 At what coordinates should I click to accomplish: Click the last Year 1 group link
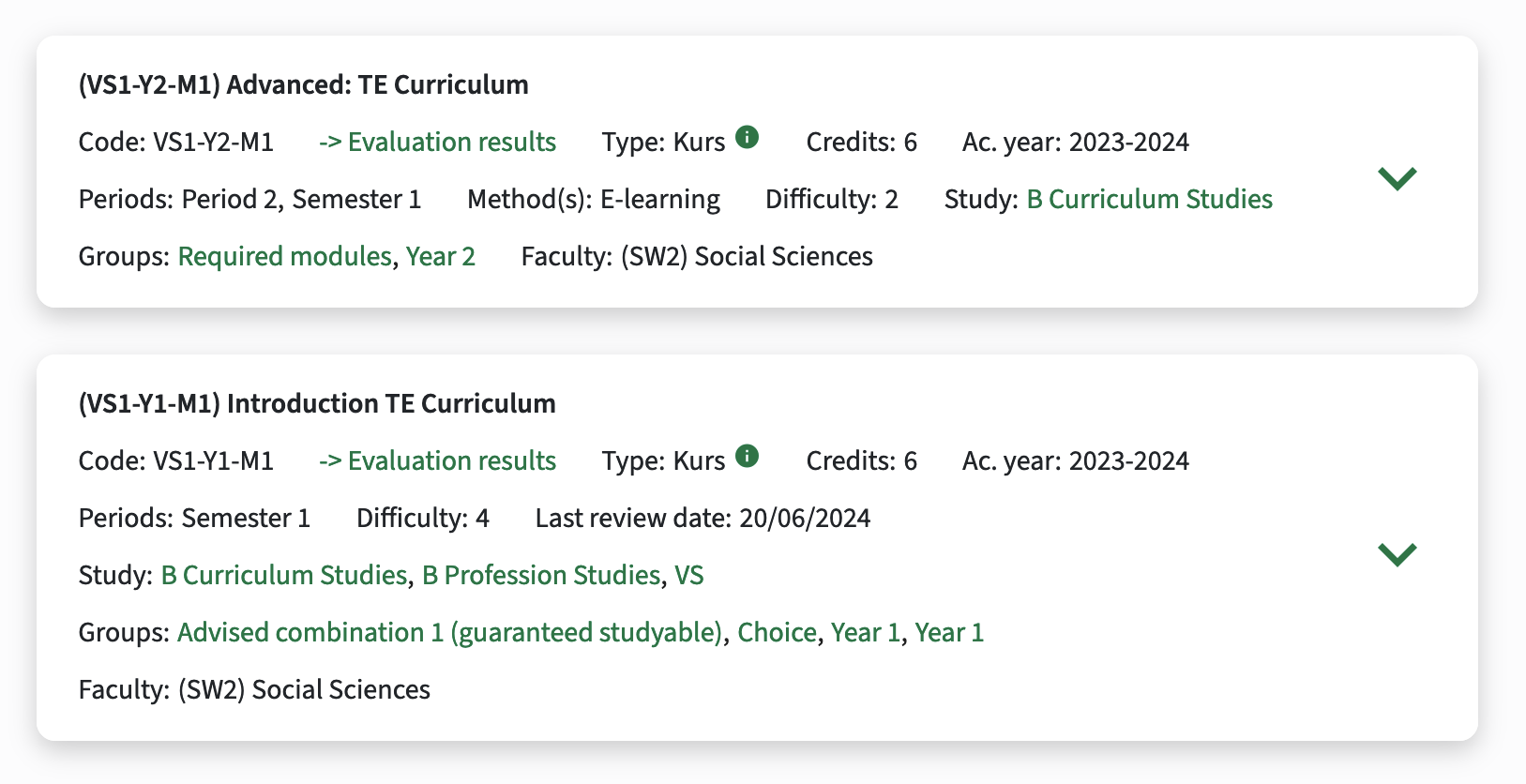[949, 632]
